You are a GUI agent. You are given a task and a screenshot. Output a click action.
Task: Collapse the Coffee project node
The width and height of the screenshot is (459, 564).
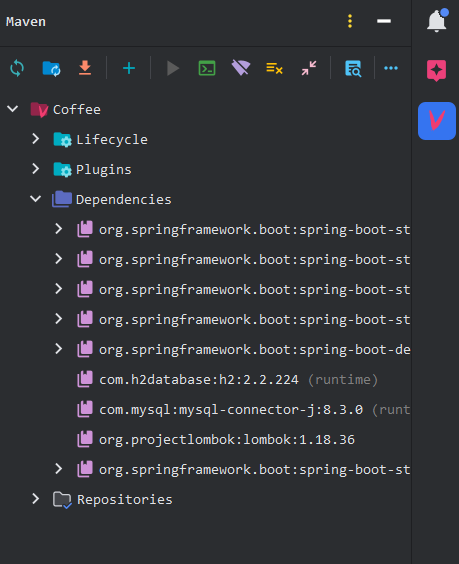[13, 109]
